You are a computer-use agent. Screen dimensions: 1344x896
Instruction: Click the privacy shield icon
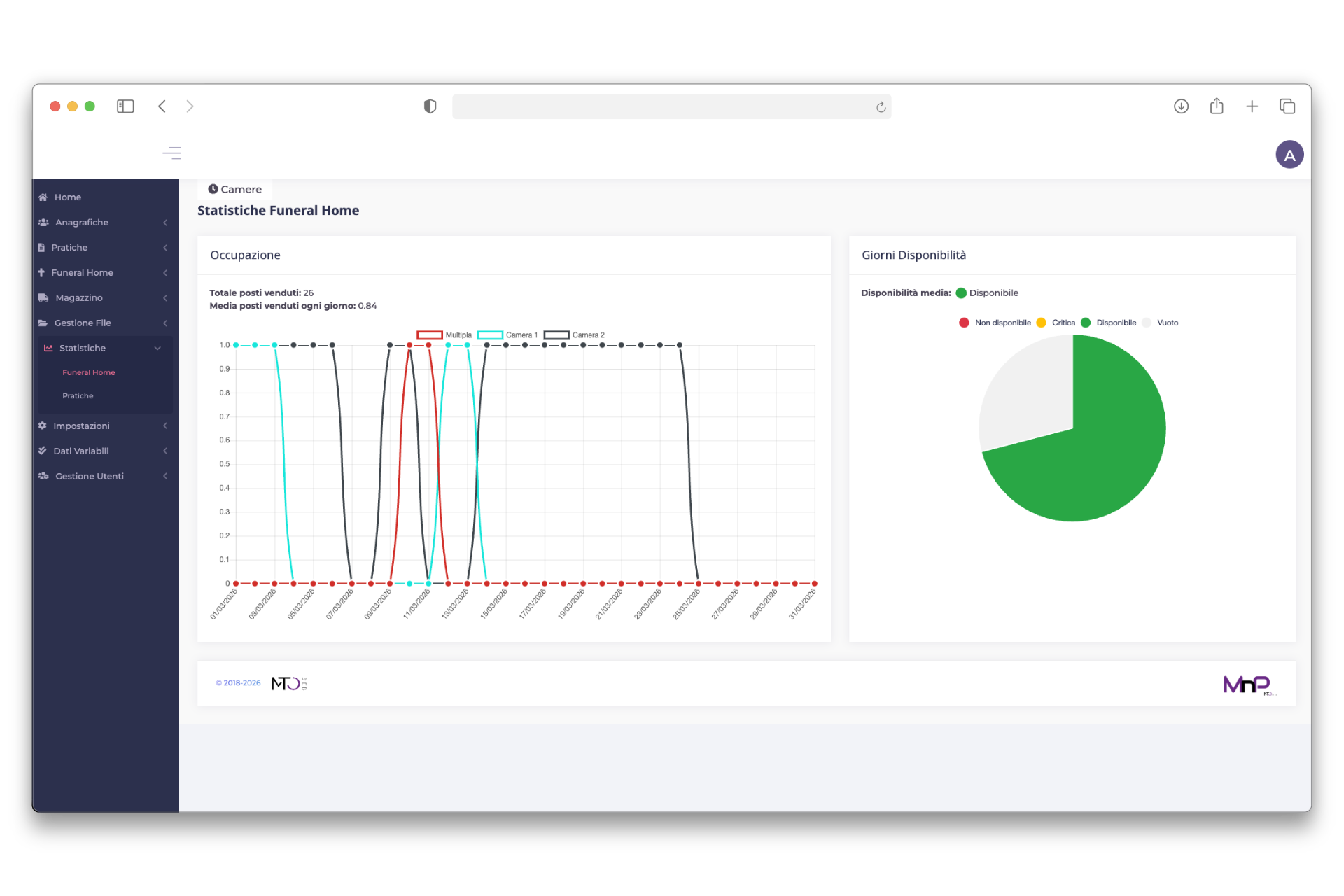click(430, 106)
